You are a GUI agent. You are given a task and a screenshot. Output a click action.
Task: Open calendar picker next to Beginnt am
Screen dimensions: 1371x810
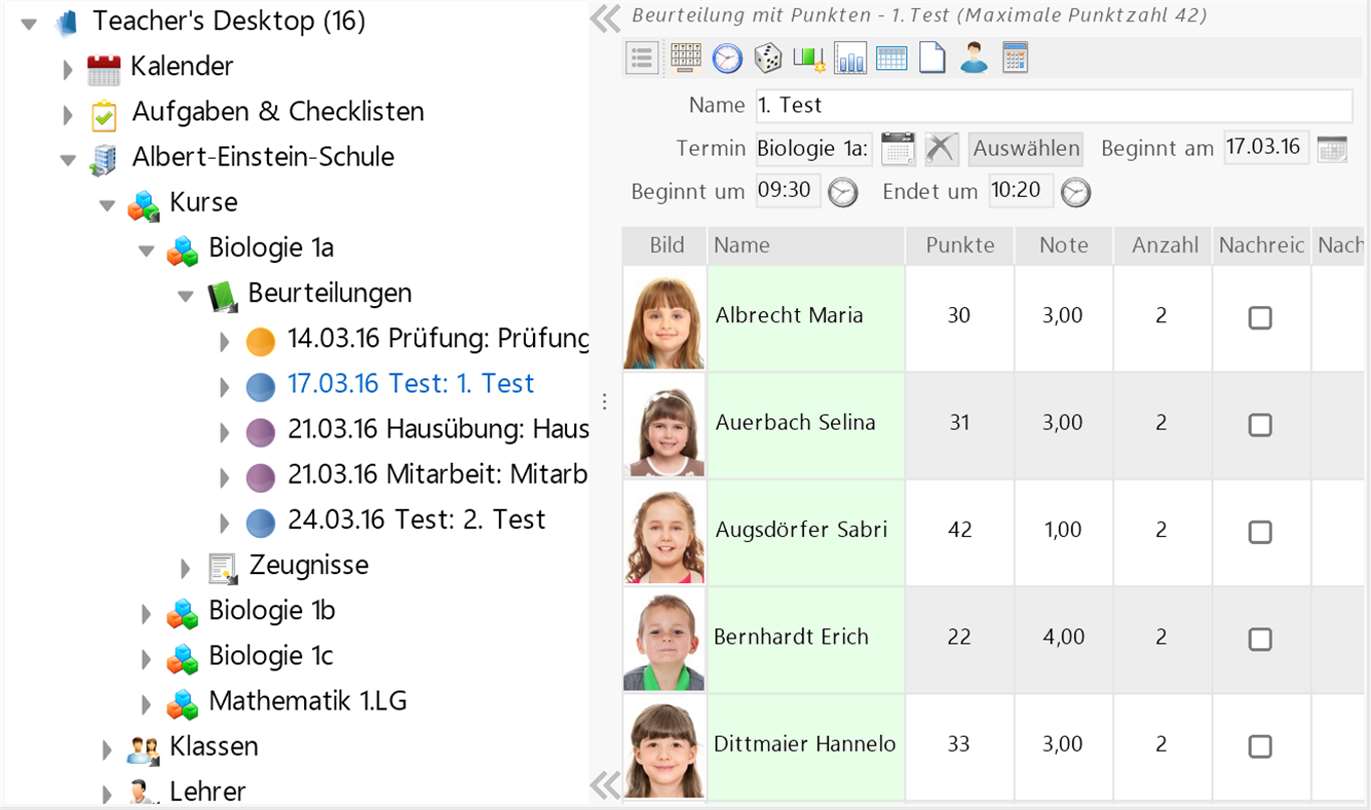(x=1332, y=148)
